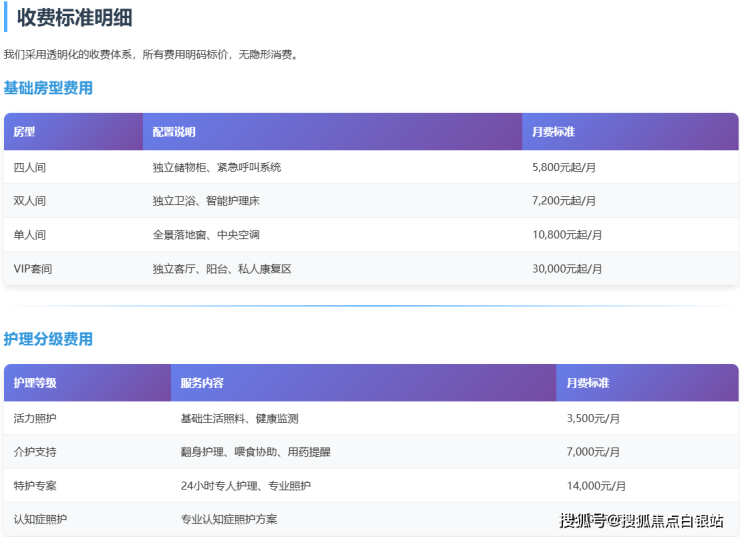Select the 活力照护 care level cell
Screen dimensions: 740x537
[35, 418]
